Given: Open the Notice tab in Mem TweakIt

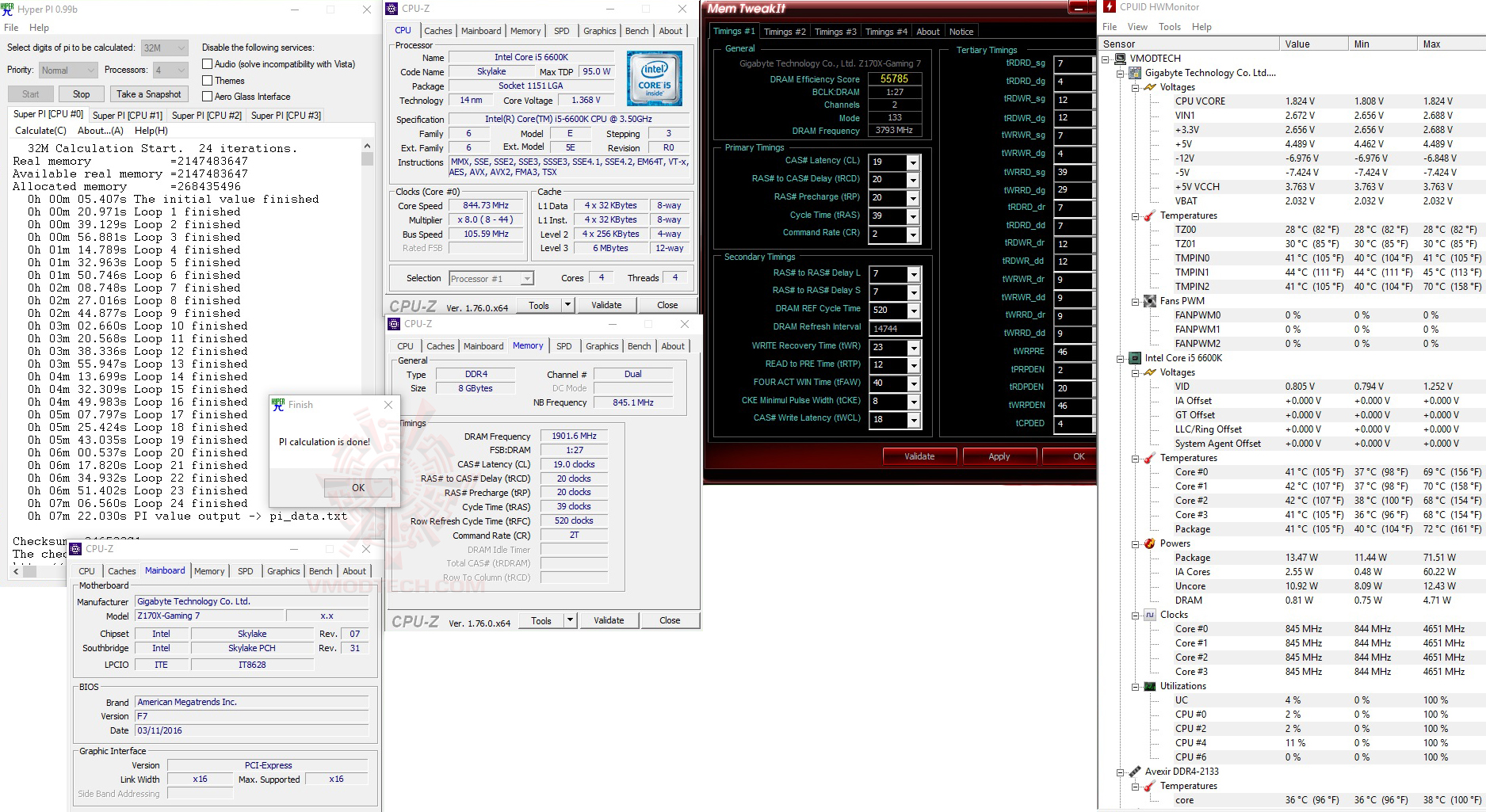Looking at the screenshot, I should point(961,32).
